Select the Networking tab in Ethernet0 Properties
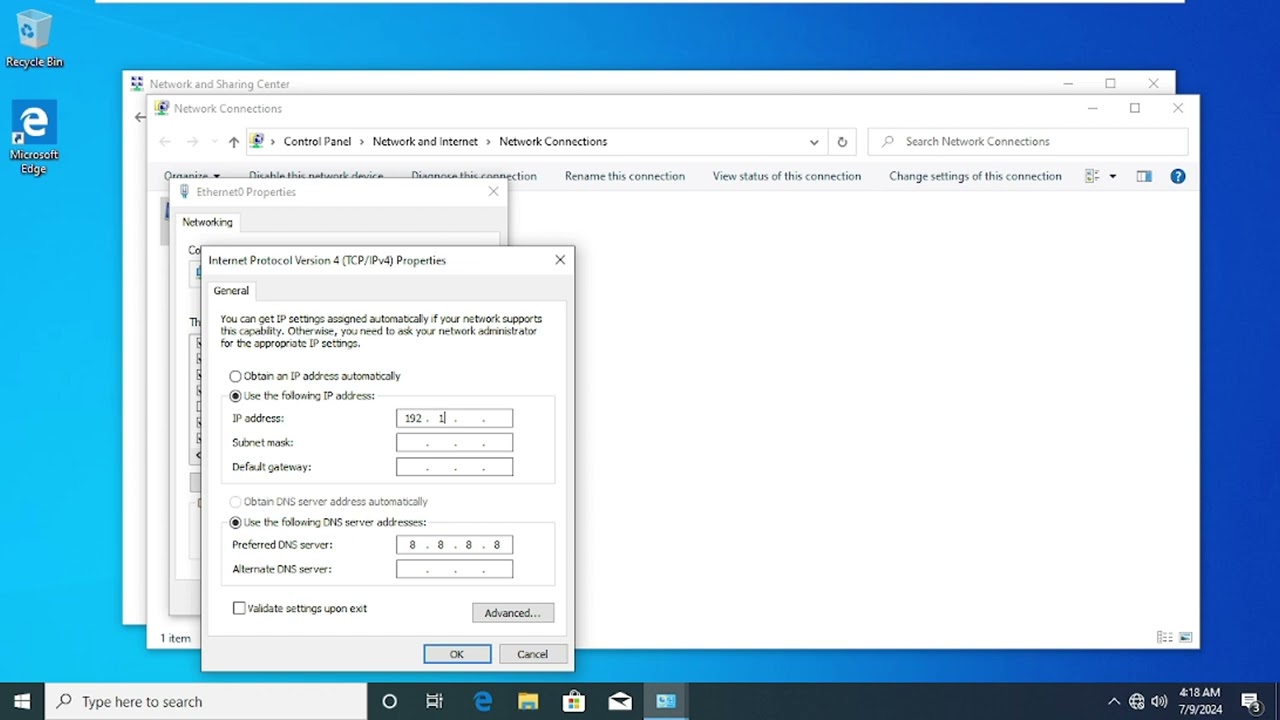The image size is (1280, 720). pos(207,222)
